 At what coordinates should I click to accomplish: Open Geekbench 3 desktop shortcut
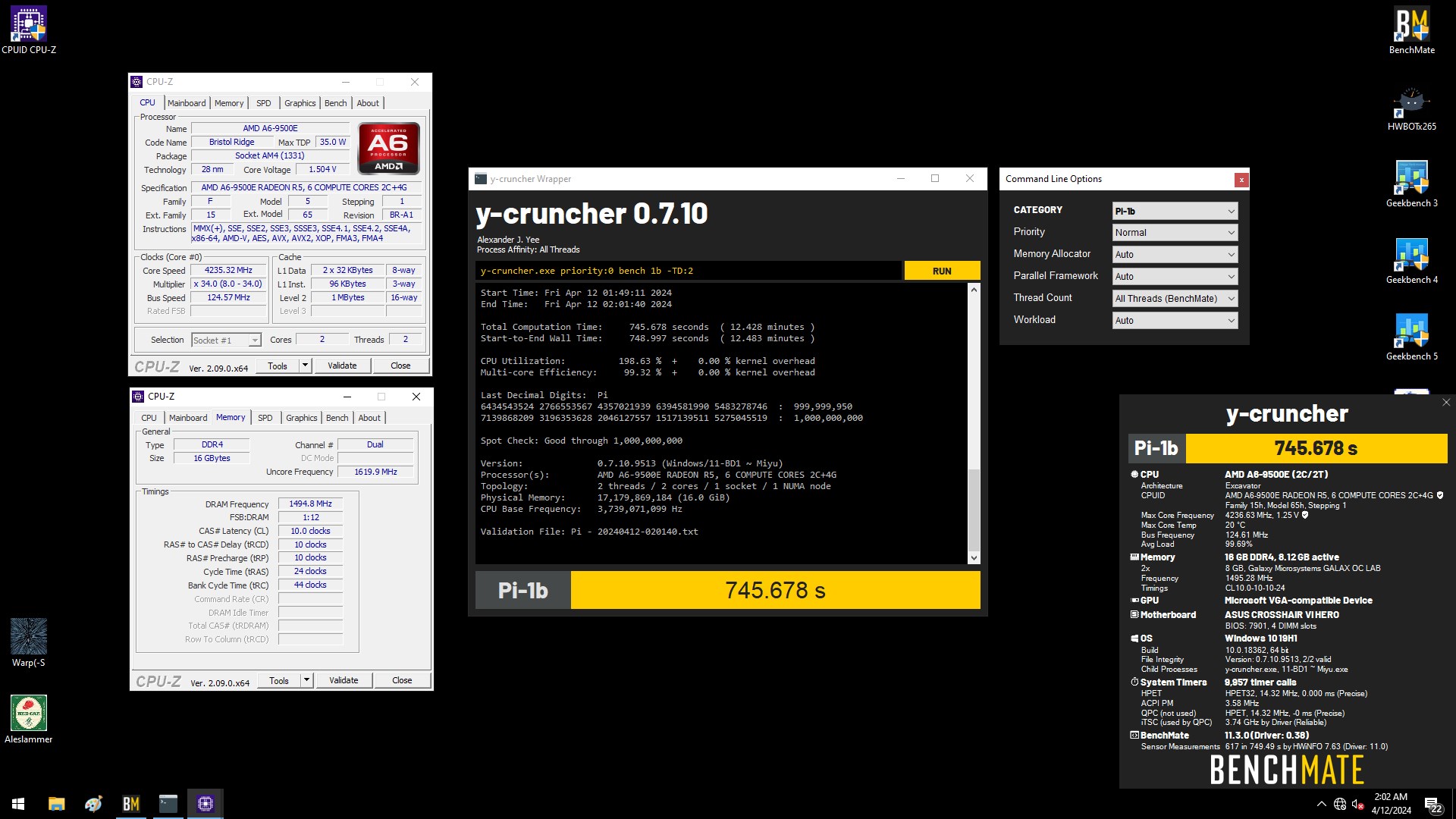pyautogui.click(x=1411, y=184)
